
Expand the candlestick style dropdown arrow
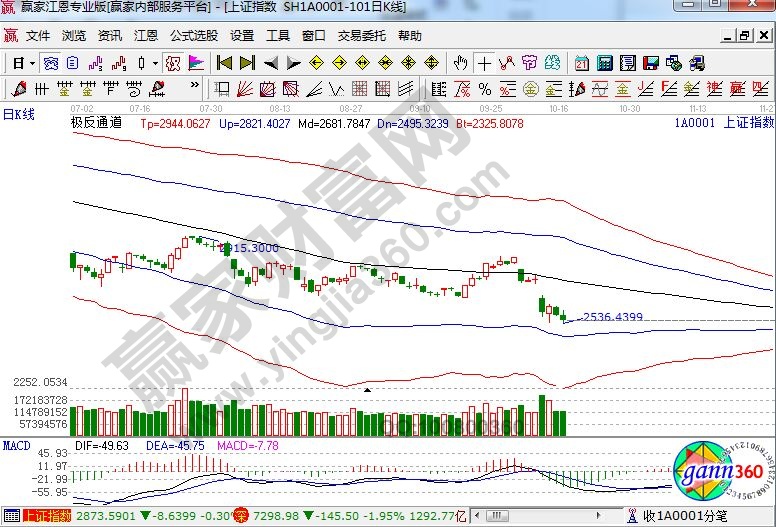[x=155, y=62]
